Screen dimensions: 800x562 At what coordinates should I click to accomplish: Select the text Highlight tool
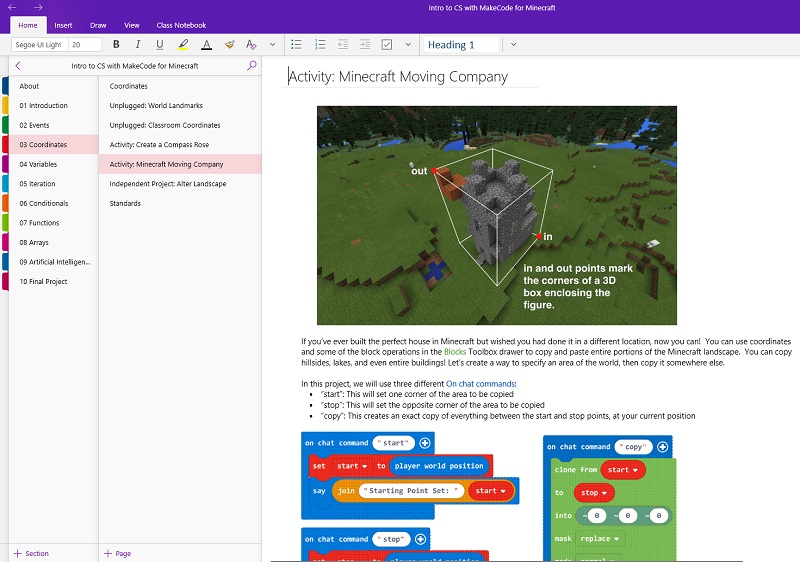point(183,45)
